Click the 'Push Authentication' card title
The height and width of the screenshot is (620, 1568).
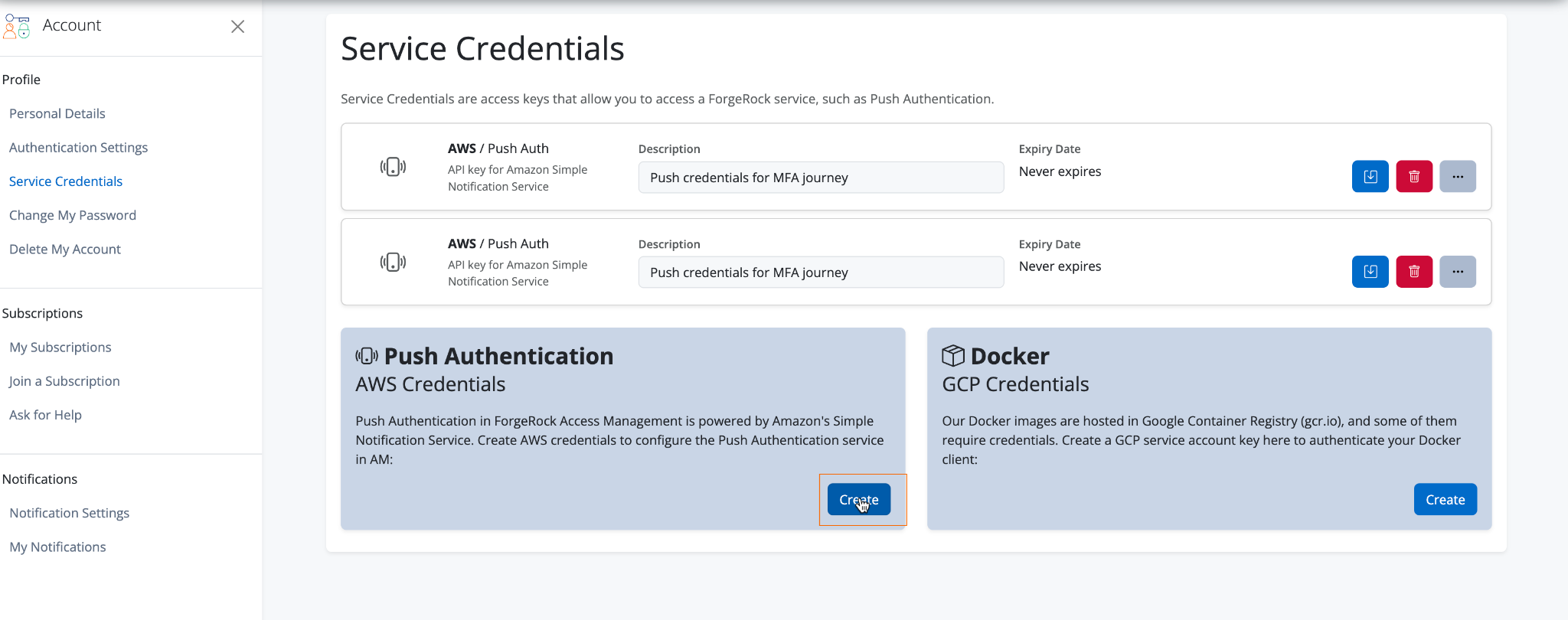tap(498, 356)
